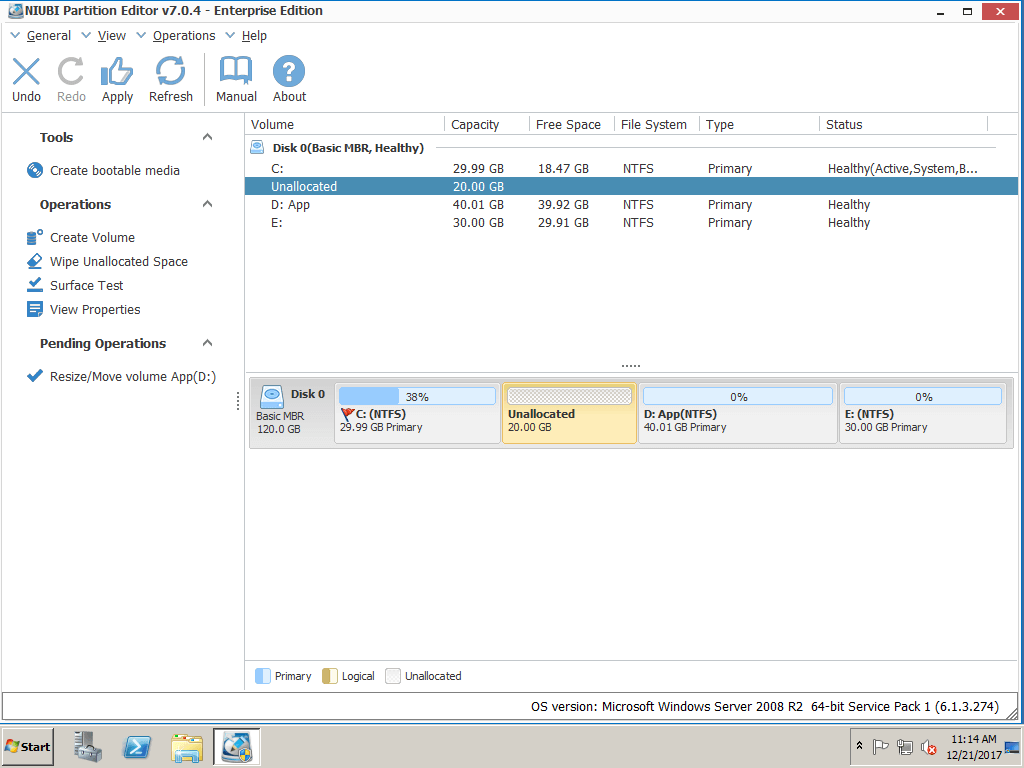The height and width of the screenshot is (768, 1024).
Task: Open the Operations menu
Action: (184, 36)
